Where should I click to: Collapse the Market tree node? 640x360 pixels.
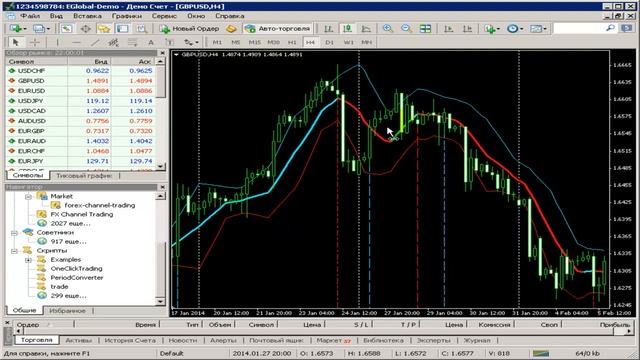[x=28, y=196]
